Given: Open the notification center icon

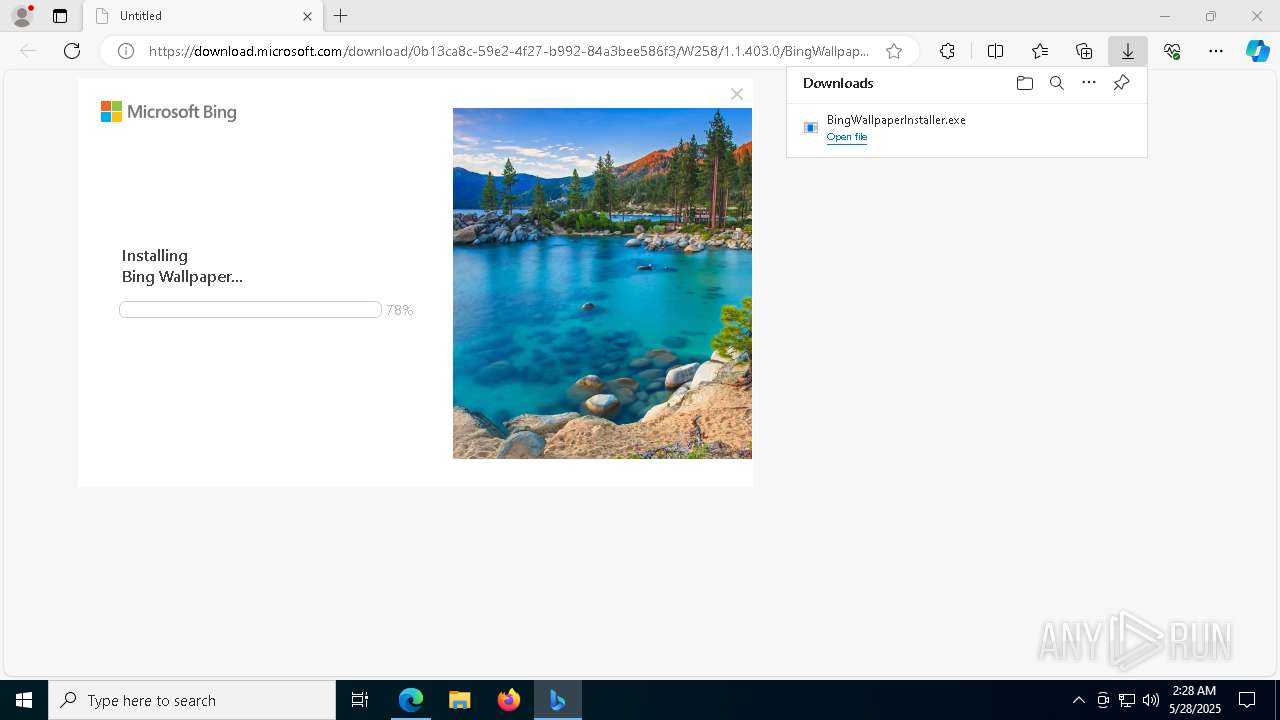Looking at the screenshot, I should pyautogui.click(x=1247, y=700).
